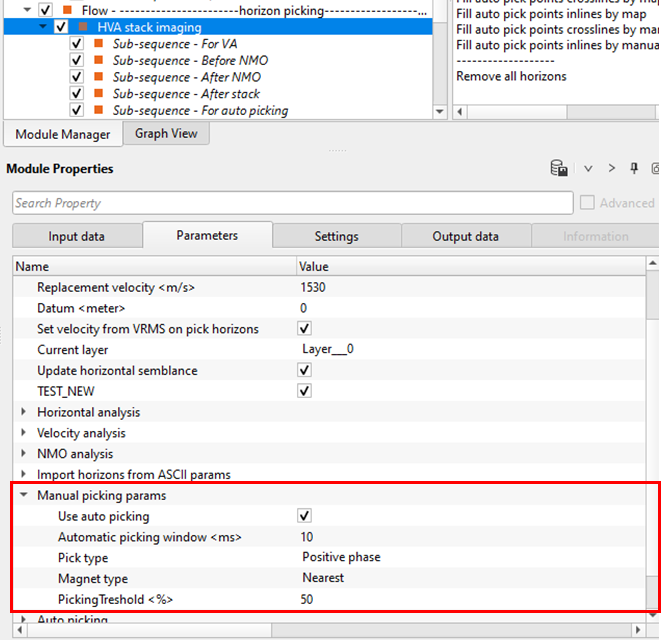Uncheck the Use auto picking checkbox
The image size is (661, 640).
coord(305,516)
